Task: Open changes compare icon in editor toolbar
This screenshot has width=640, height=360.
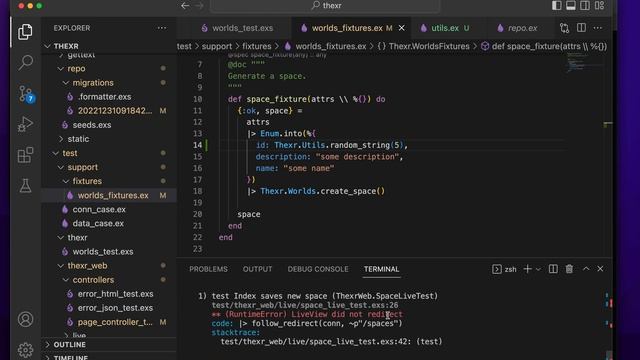Action: click(x=564, y=28)
